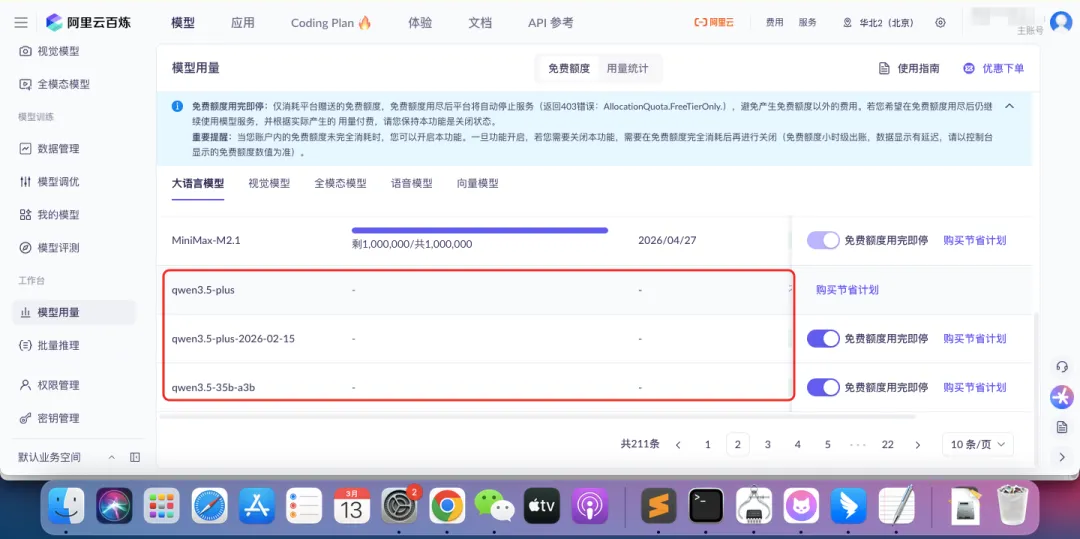
Task: Select the 向量模型 category tab
Action: point(477,184)
